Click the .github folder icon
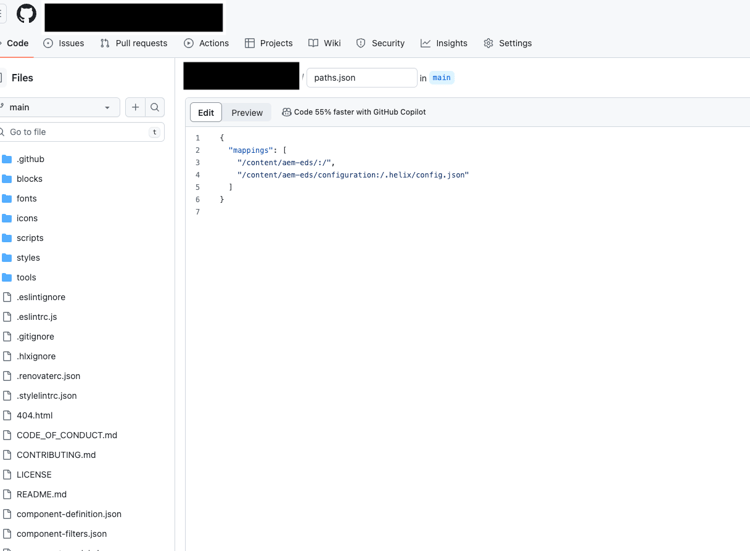 click(7, 159)
